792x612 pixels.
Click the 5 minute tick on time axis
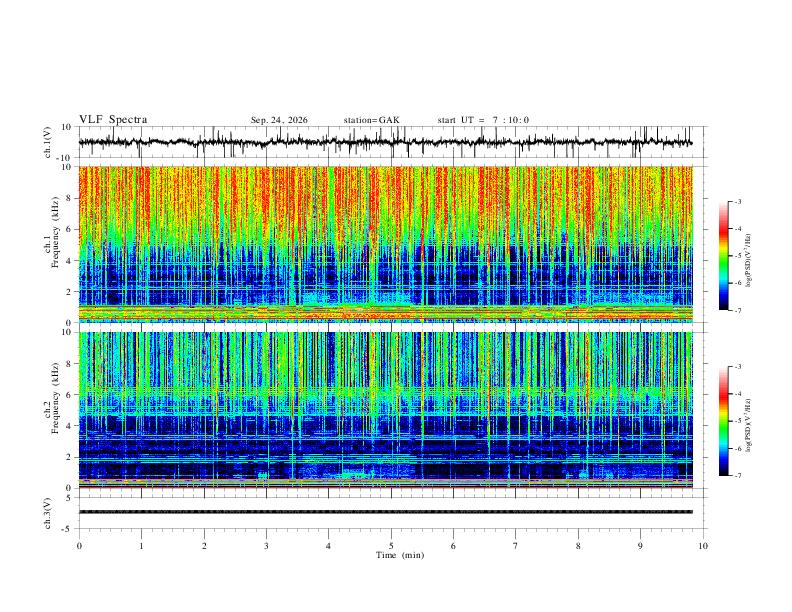coord(391,546)
